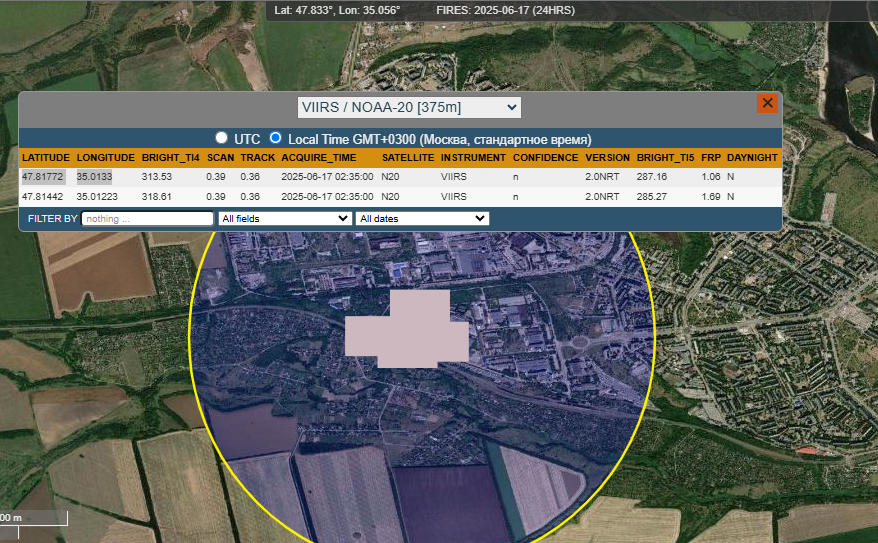The height and width of the screenshot is (543, 878).
Task: Sort by the BRIGHT_TI5 column header
Action: click(x=665, y=158)
